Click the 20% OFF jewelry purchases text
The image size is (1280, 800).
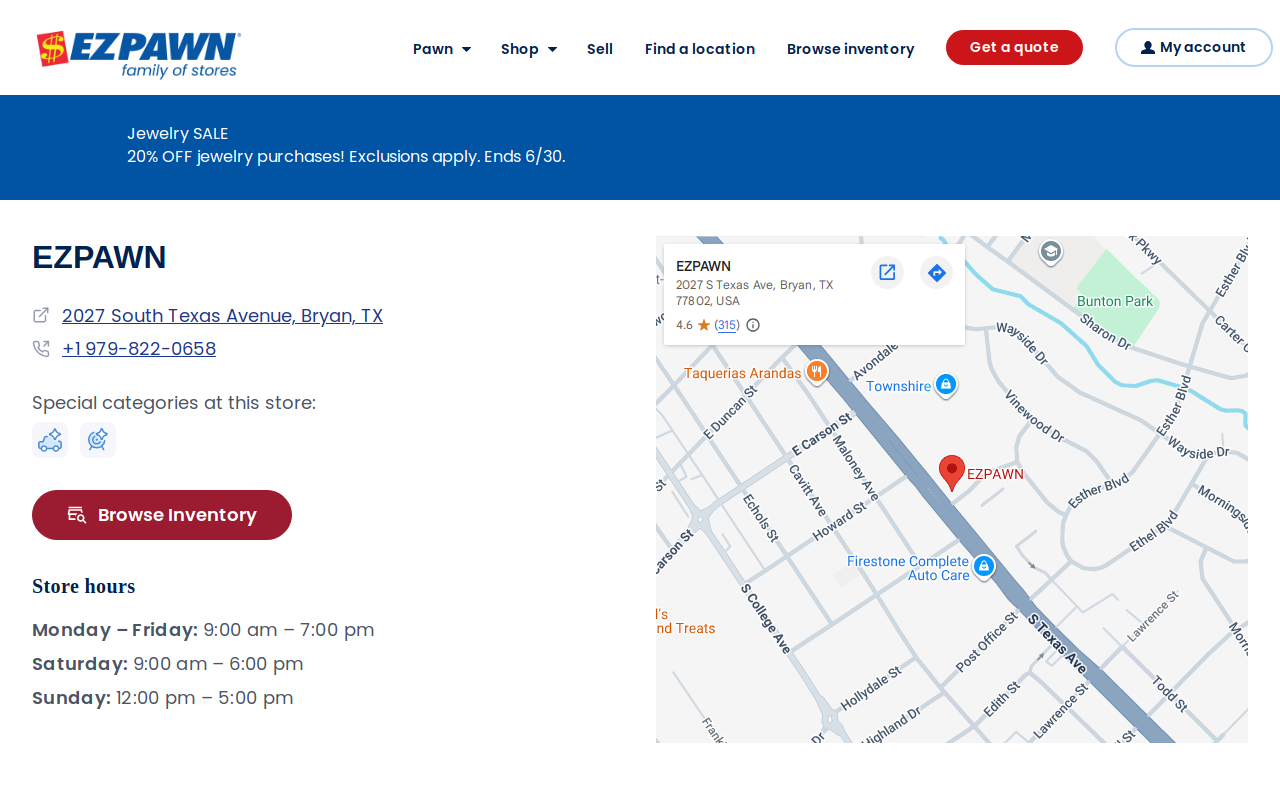(346, 157)
